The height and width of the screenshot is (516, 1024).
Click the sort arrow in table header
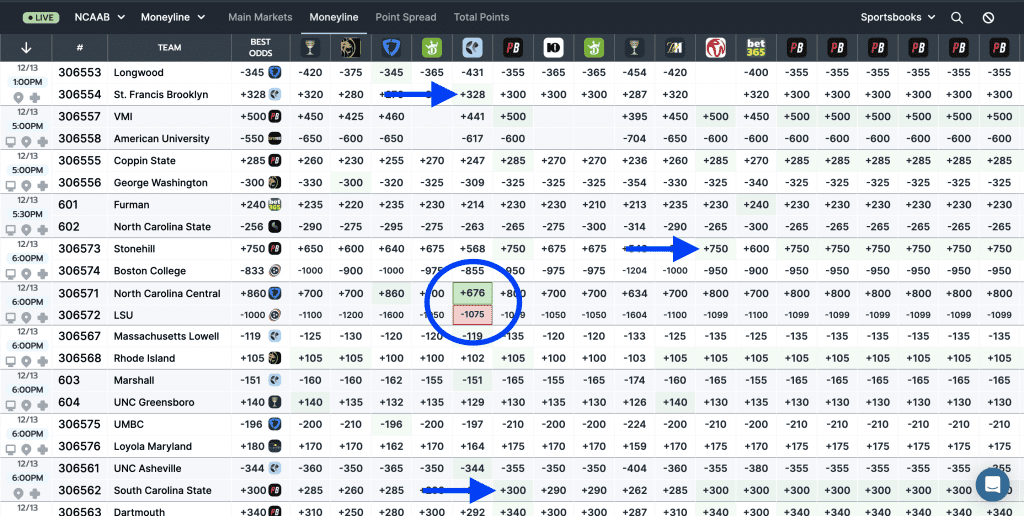point(26,47)
